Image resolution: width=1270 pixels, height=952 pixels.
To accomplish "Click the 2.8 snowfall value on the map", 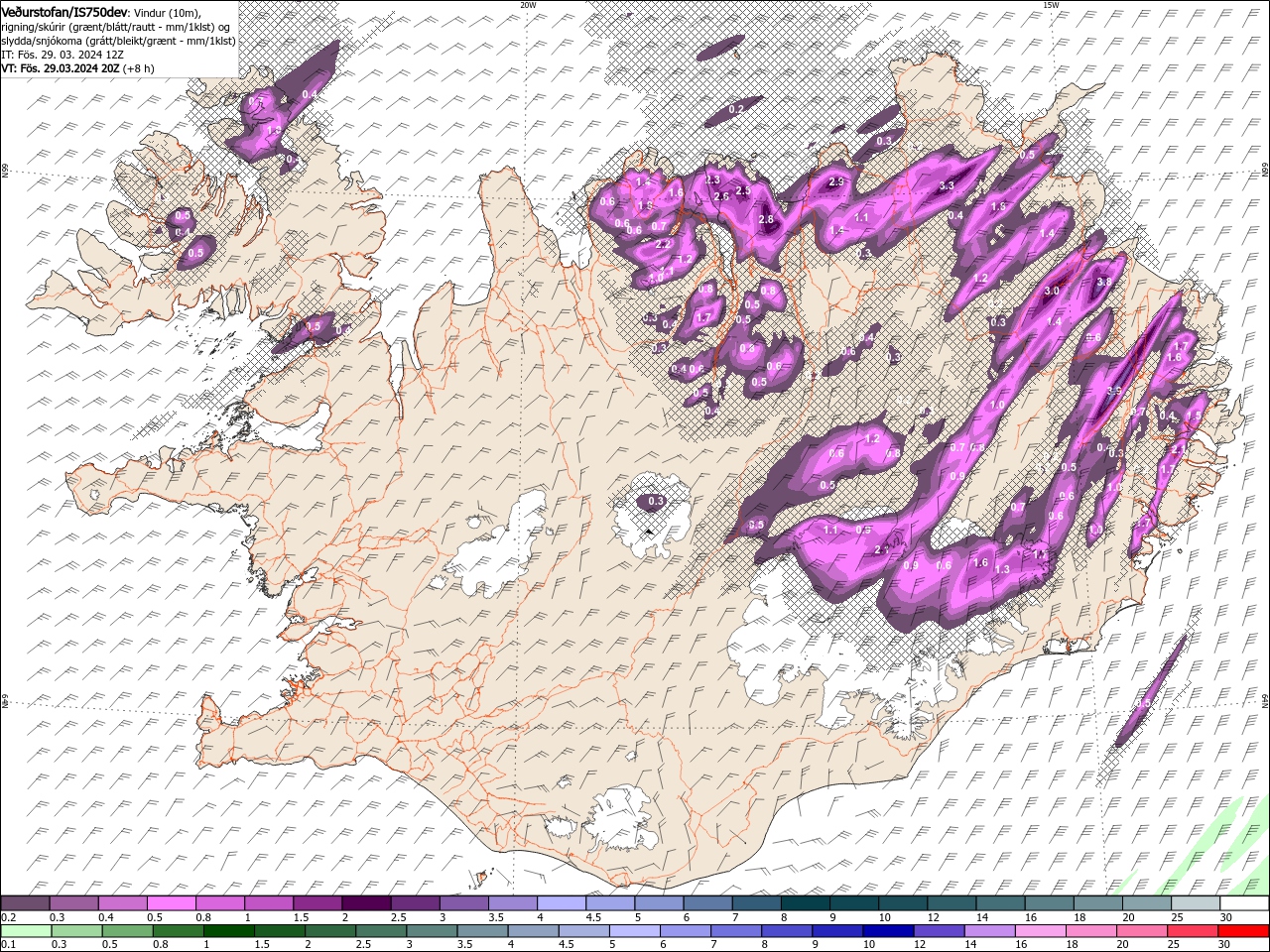I will pyautogui.click(x=765, y=219).
